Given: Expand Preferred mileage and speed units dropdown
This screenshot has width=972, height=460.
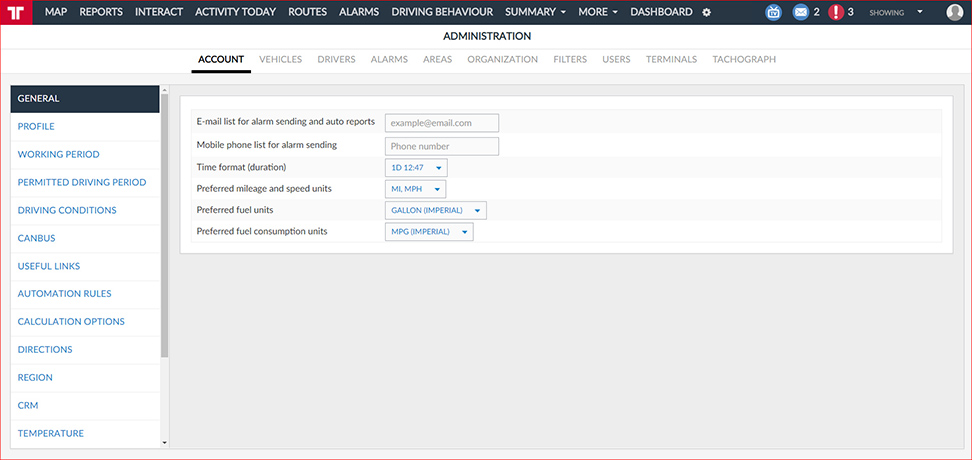Looking at the screenshot, I should [x=415, y=189].
